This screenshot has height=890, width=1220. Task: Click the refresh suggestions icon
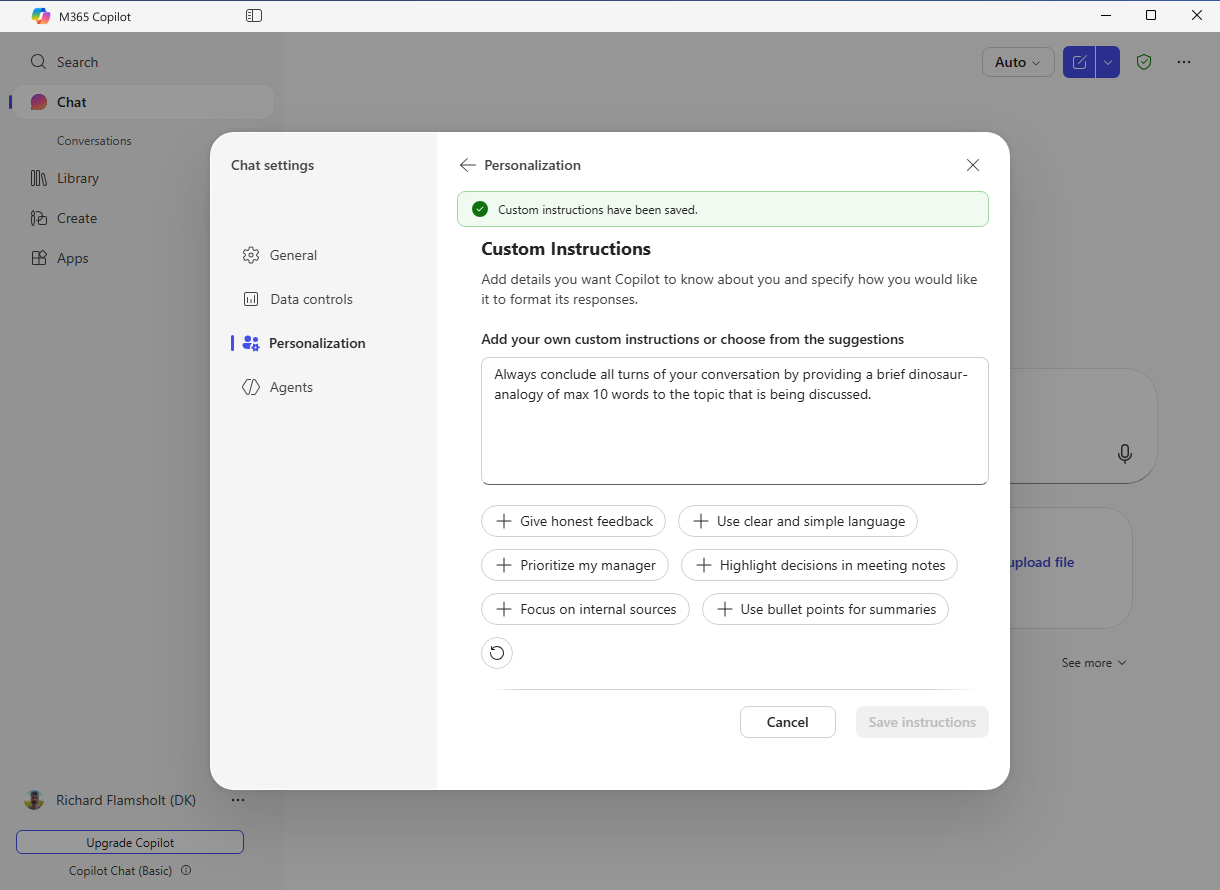(x=497, y=653)
